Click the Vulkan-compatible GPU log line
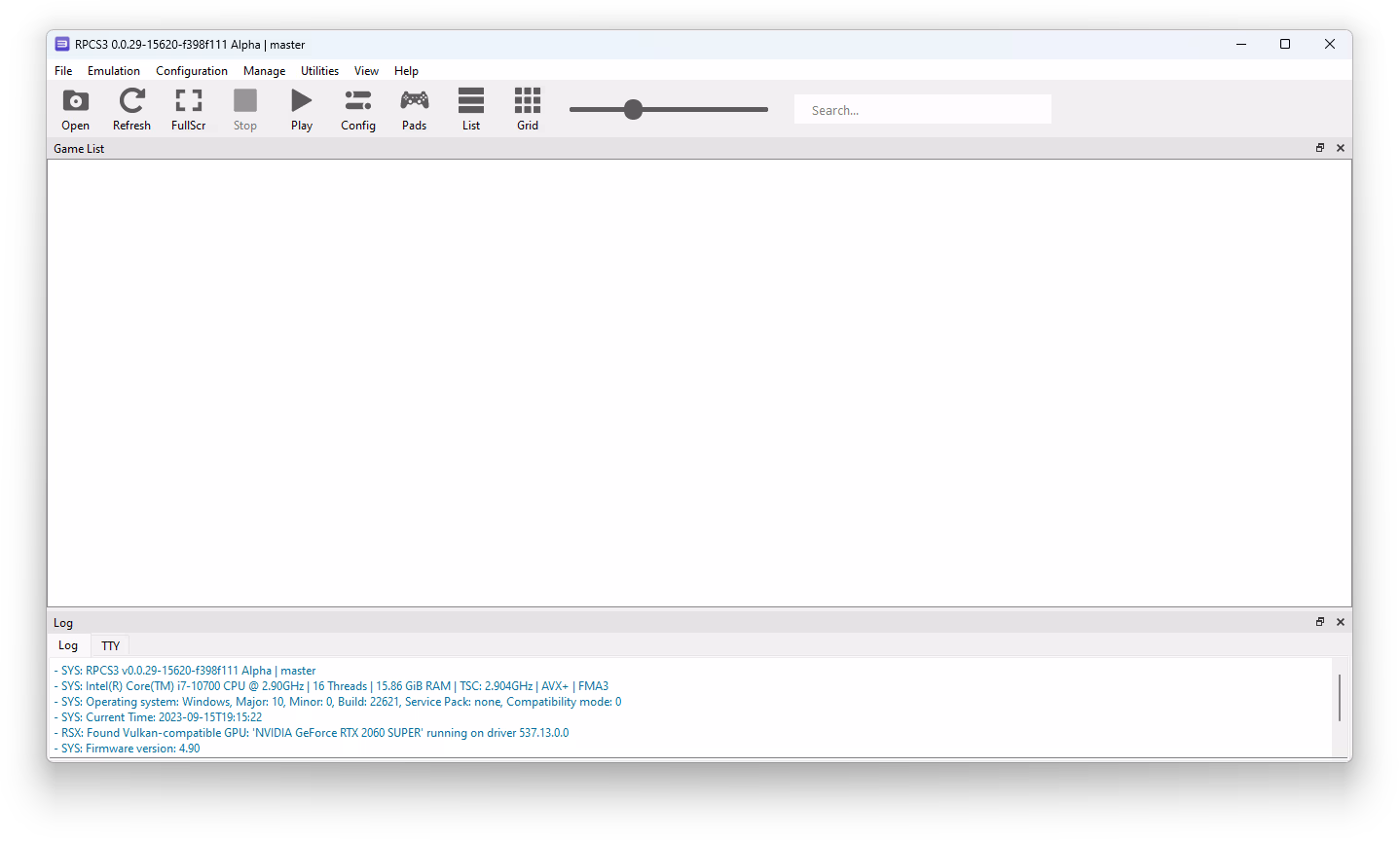The height and width of the screenshot is (841, 1400). 312,733
